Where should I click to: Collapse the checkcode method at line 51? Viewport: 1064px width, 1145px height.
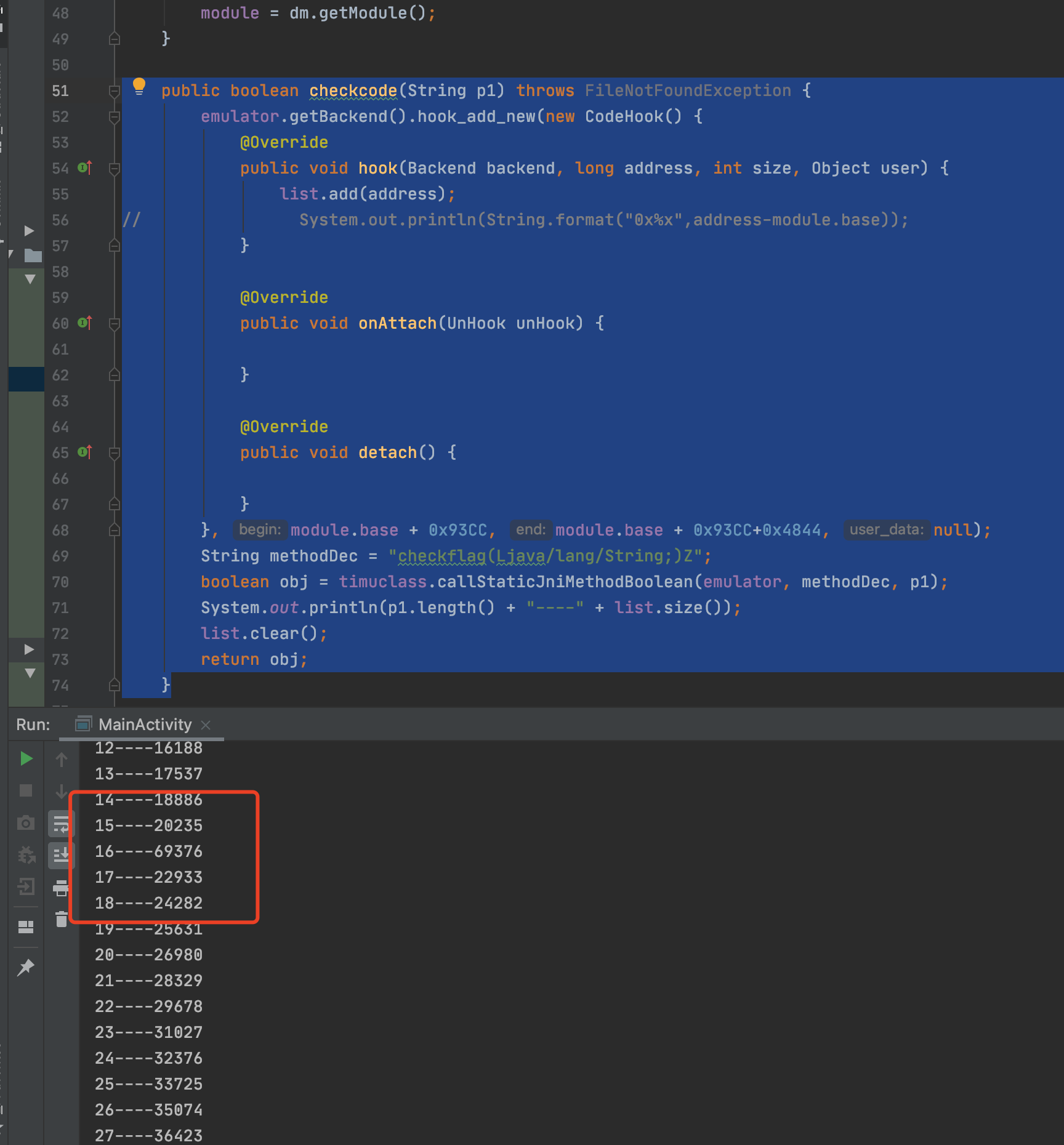pos(114,91)
